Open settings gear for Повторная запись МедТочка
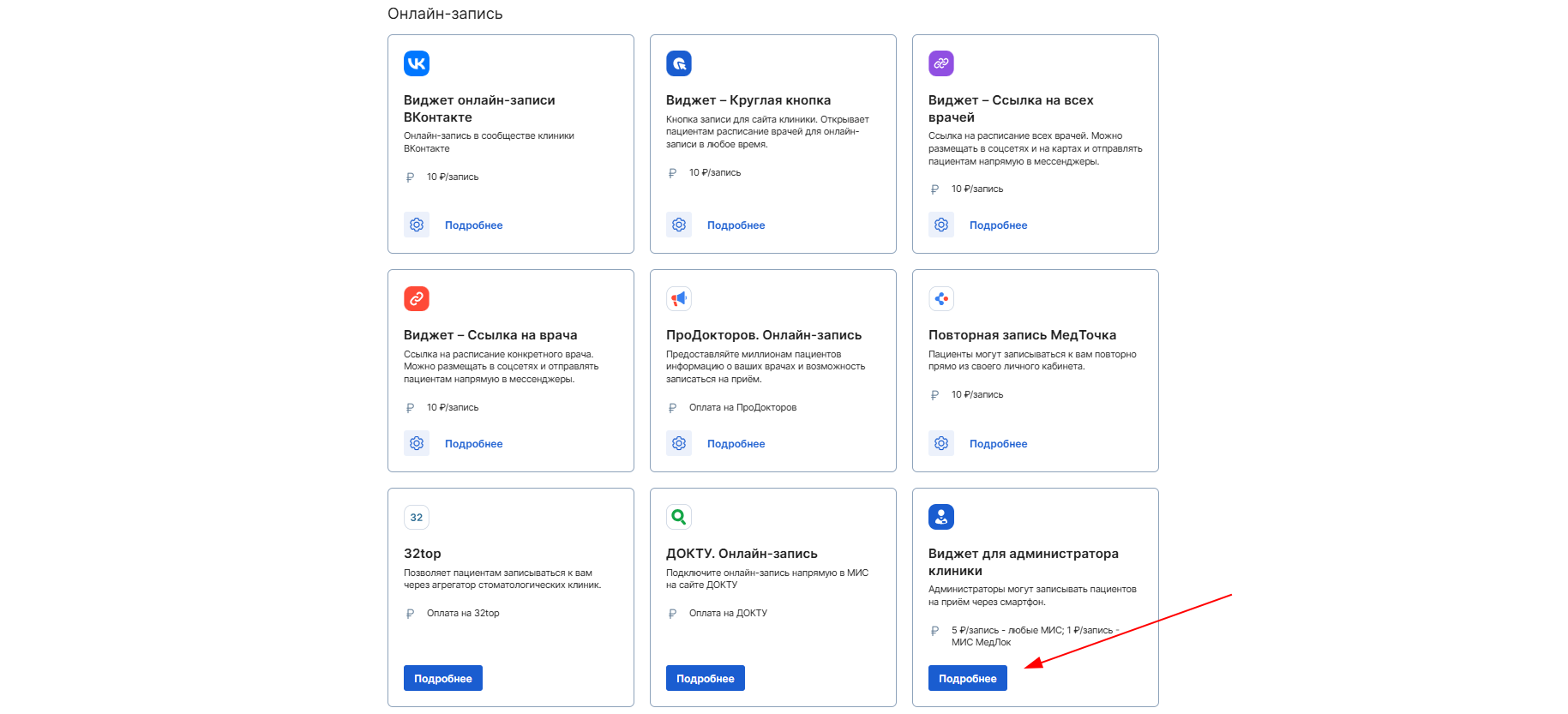Viewport: 1568px width, 714px height. [x=941, y=443]
